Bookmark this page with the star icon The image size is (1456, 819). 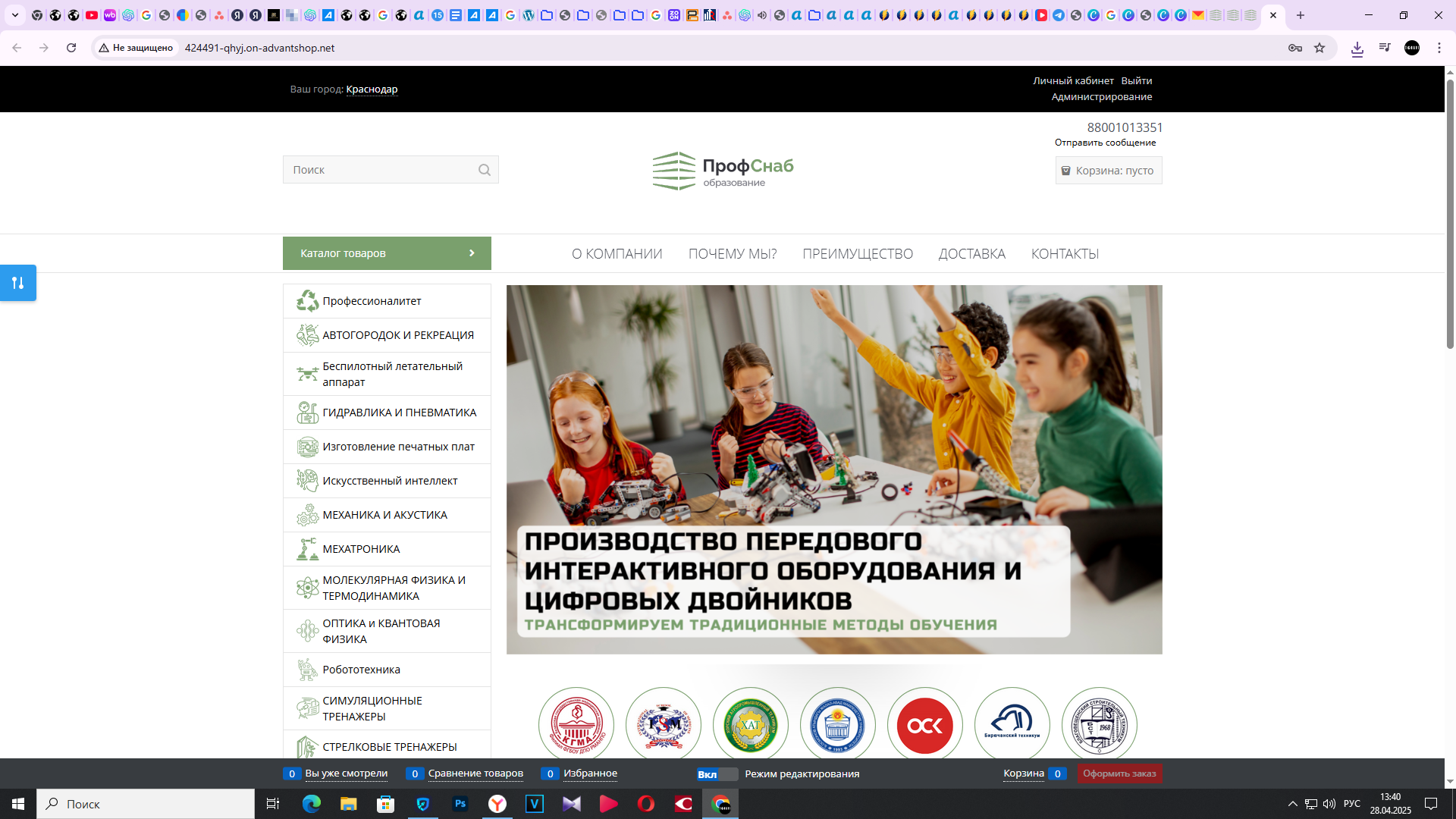(1319, 48)
